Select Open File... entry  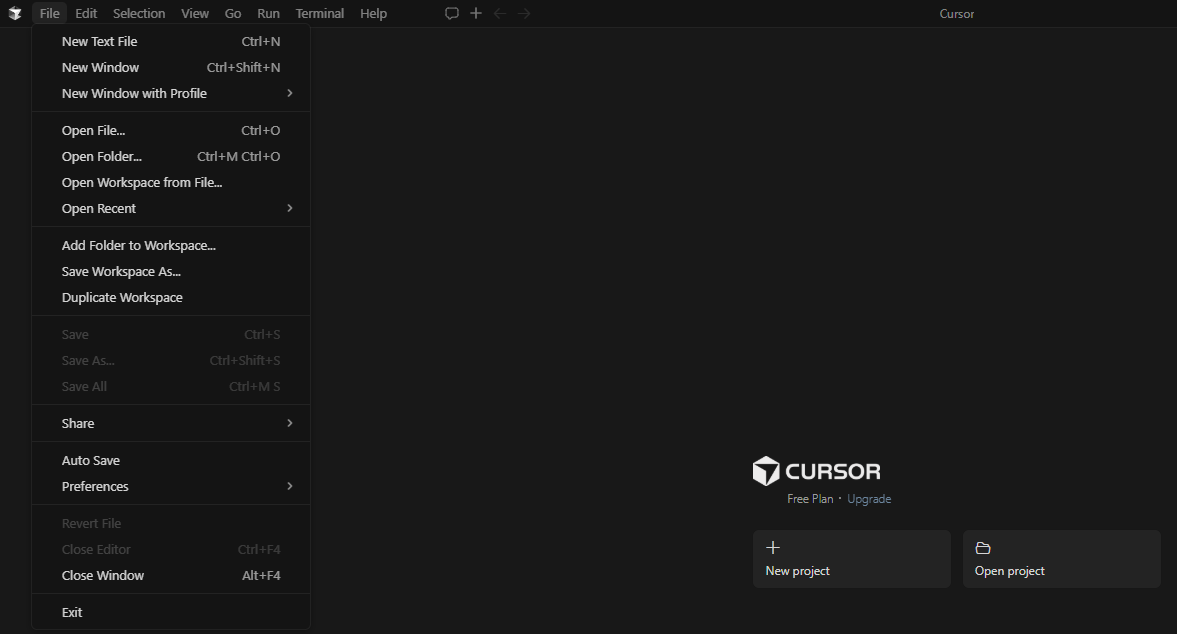point(171,131)
